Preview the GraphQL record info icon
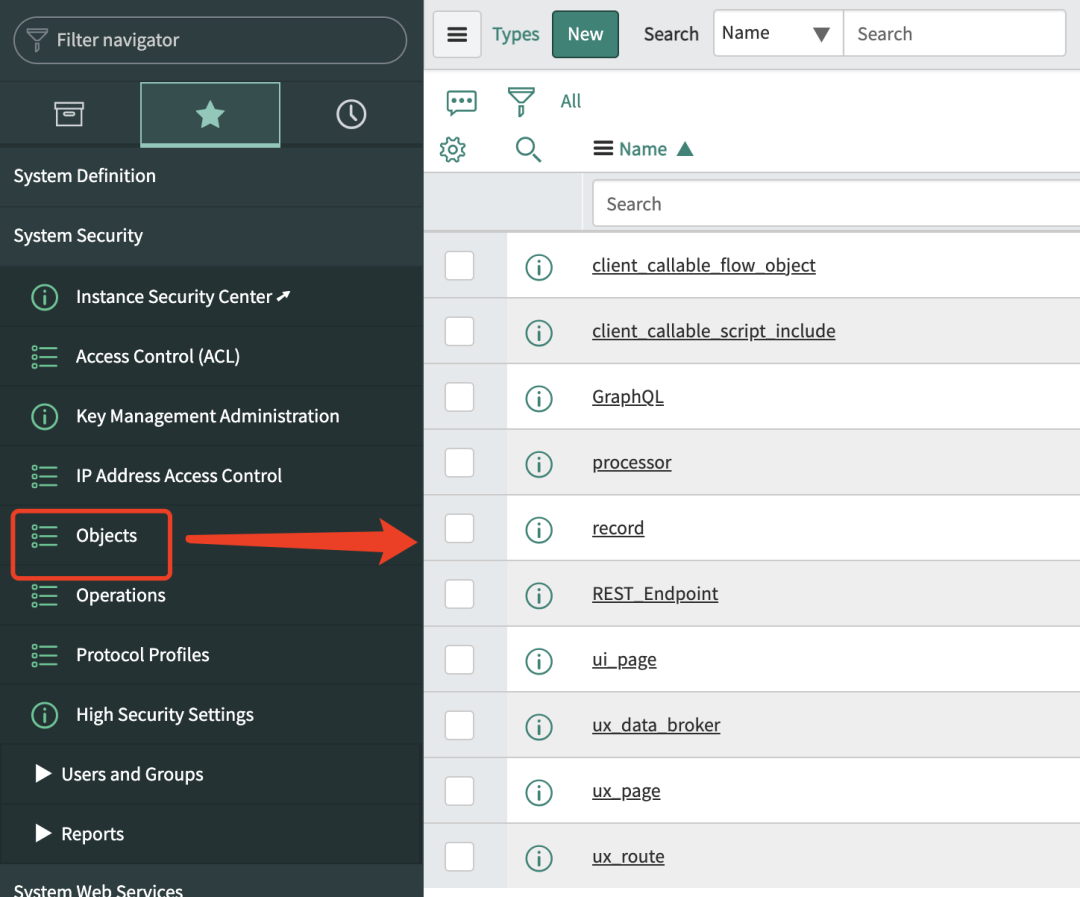Screen dimensions: 1080x897 click(x=539, y=398)
